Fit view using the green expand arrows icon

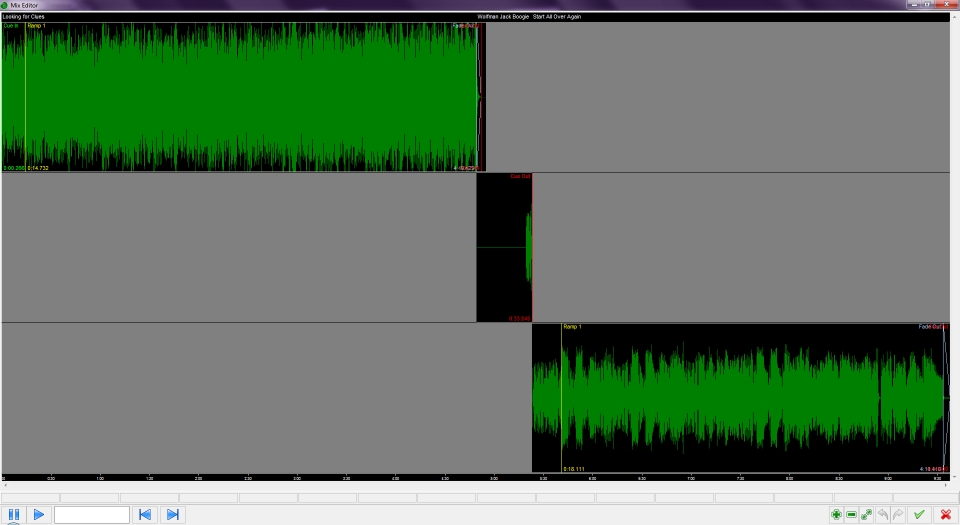coord(867,515)
